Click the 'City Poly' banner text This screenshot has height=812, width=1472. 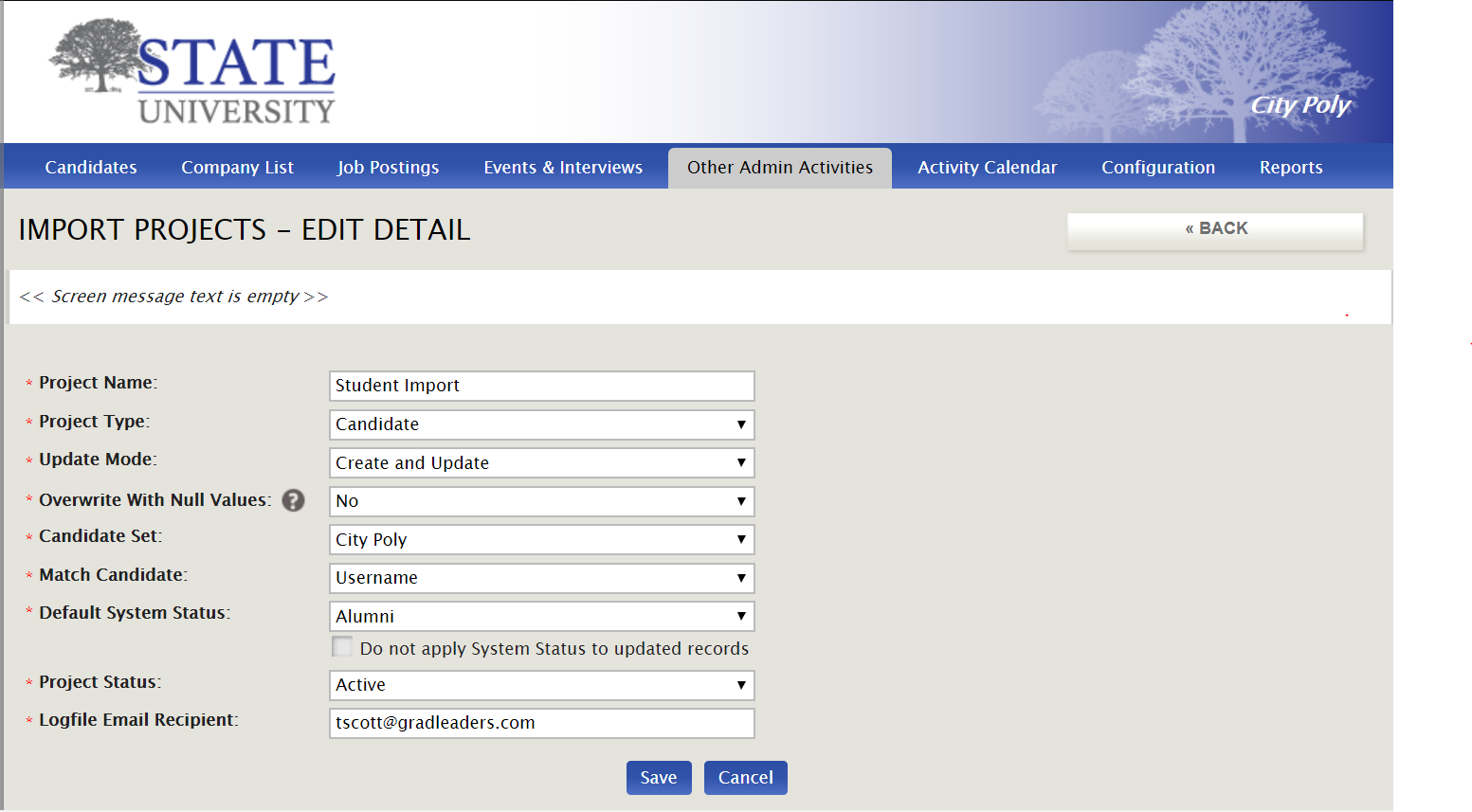click(x=1300, y=105)
